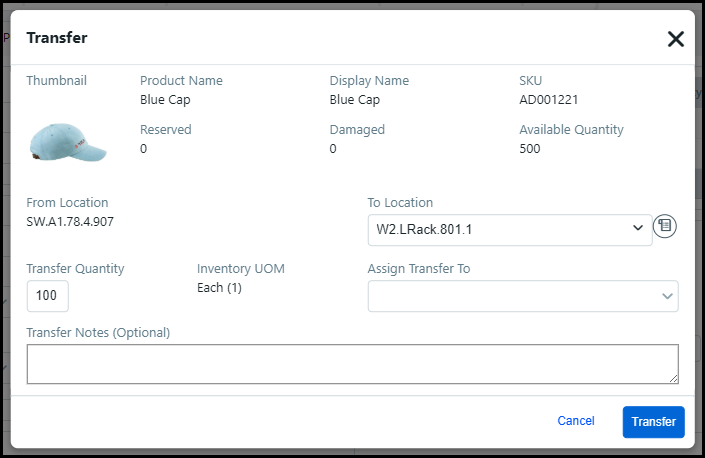This screenshot has width=705, height=458.
Task: Open the Assign Transfer To dropdown
Action: pos(522,296)
